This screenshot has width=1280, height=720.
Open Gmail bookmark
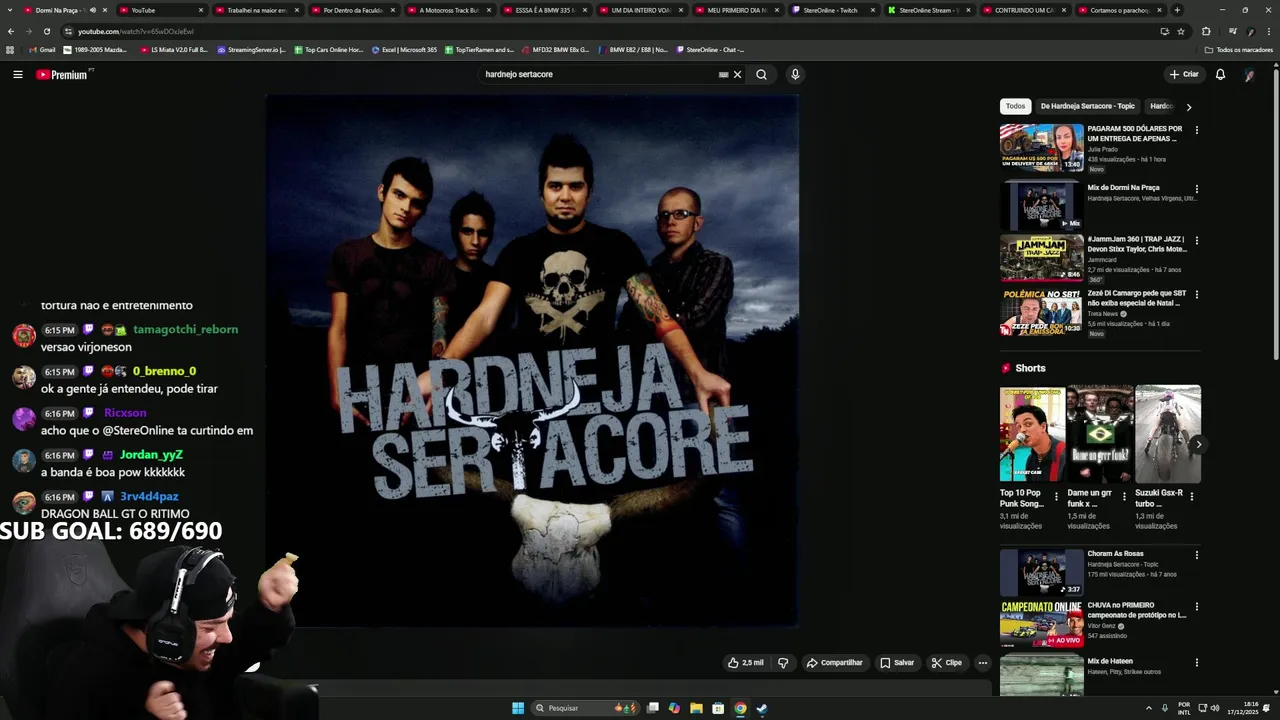pyautogui.click(x=42, y=49)
